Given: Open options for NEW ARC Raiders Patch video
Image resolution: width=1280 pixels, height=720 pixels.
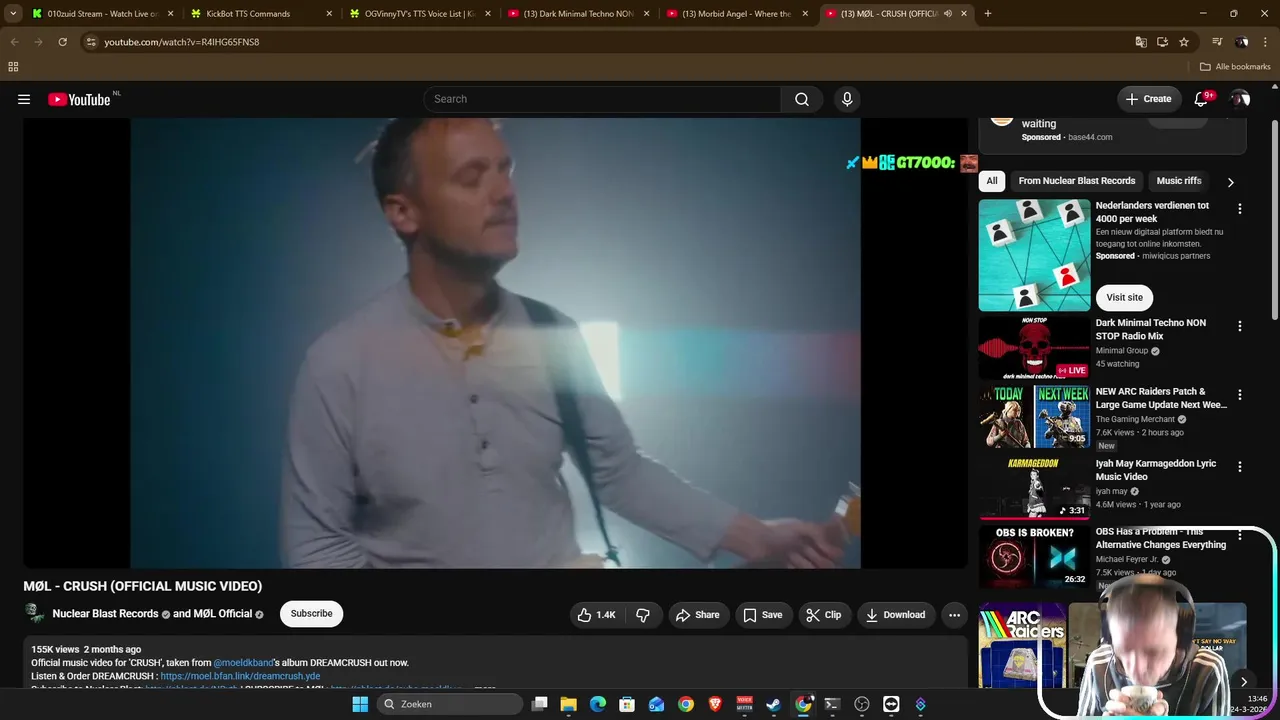Looking at the screenshot, I should pyautogui.click(x=1240, y=395).
